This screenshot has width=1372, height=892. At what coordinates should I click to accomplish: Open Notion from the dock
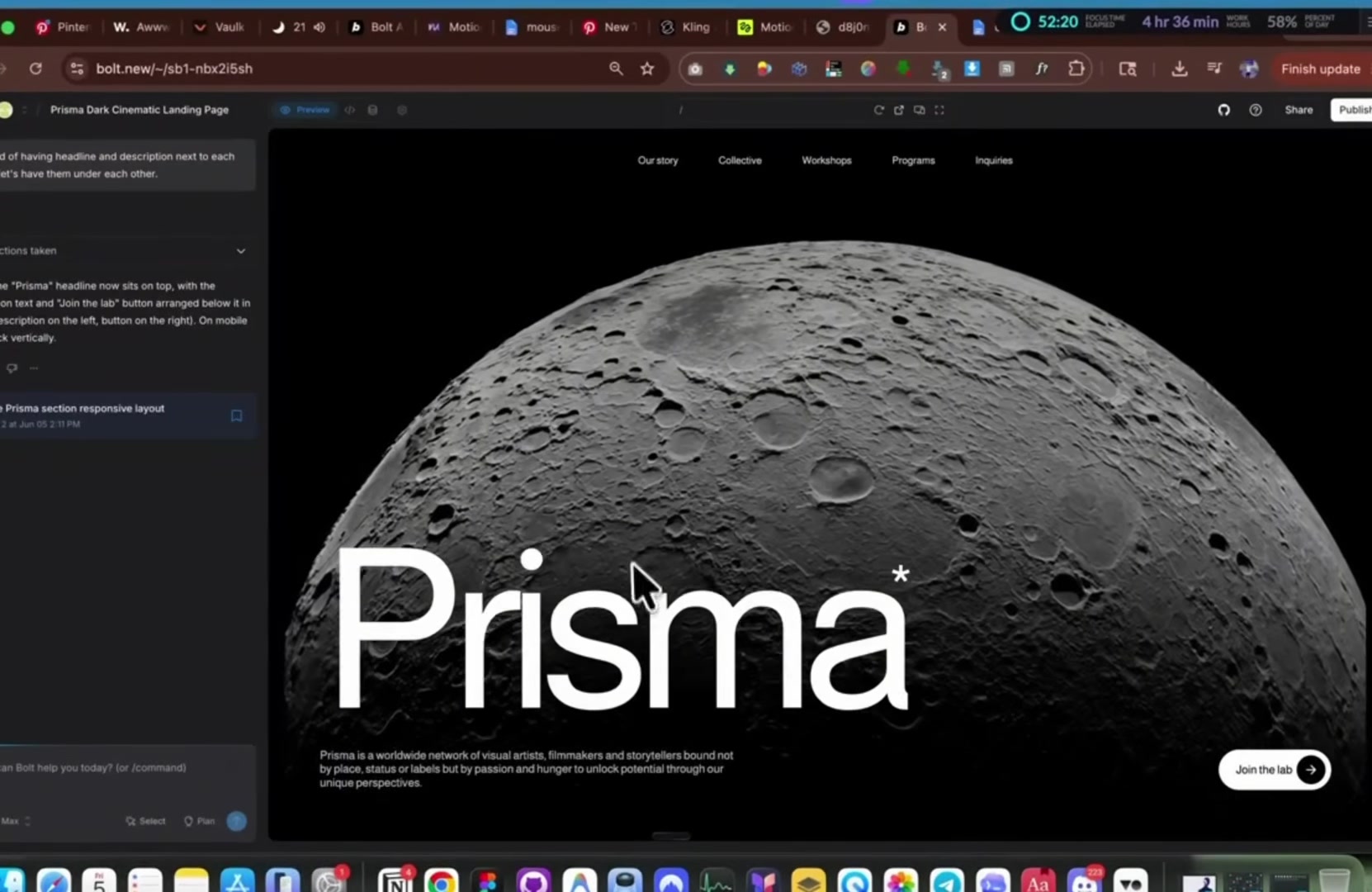pos(395,882)
